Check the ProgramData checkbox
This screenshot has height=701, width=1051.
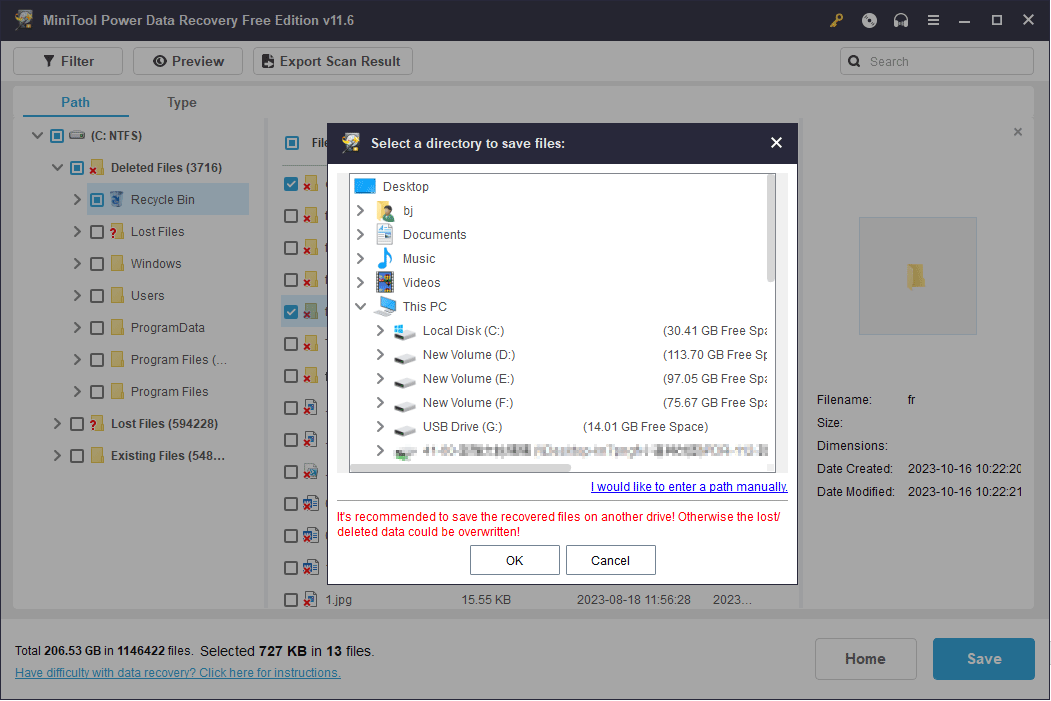(97, 328)
